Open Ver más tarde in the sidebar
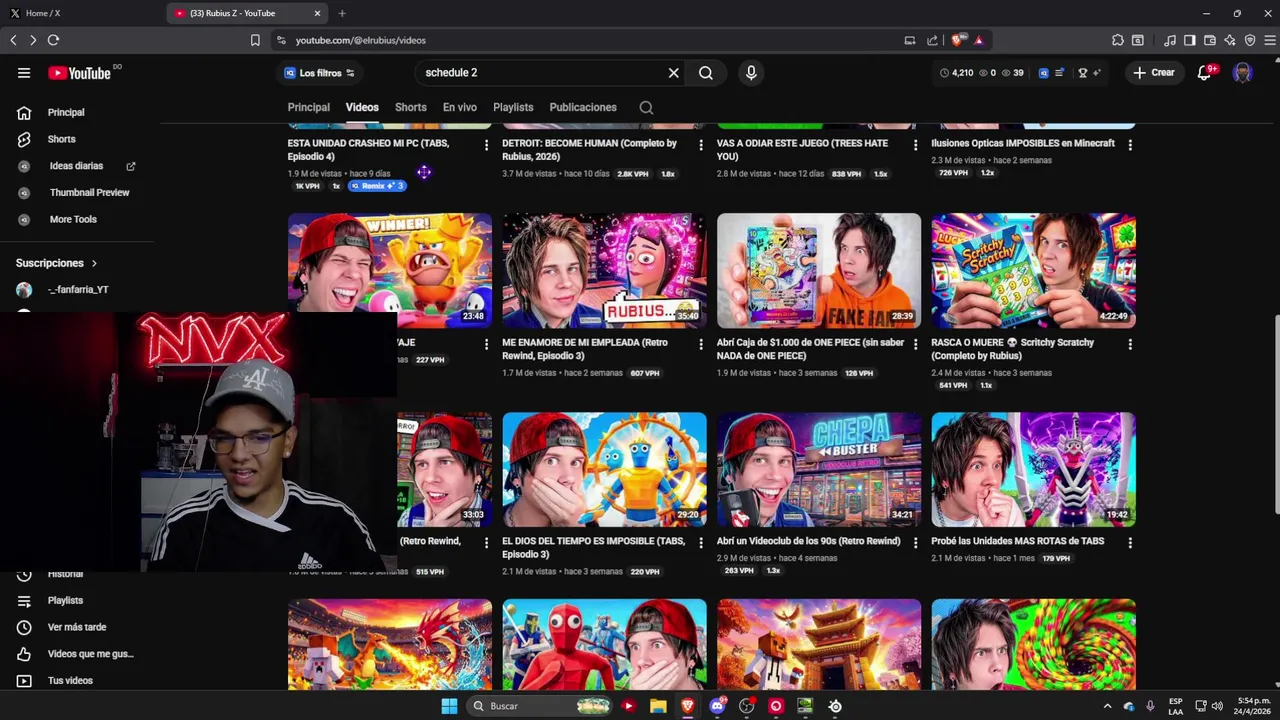The height and width of the screenshot is (720, 1280). coord(78,627)
